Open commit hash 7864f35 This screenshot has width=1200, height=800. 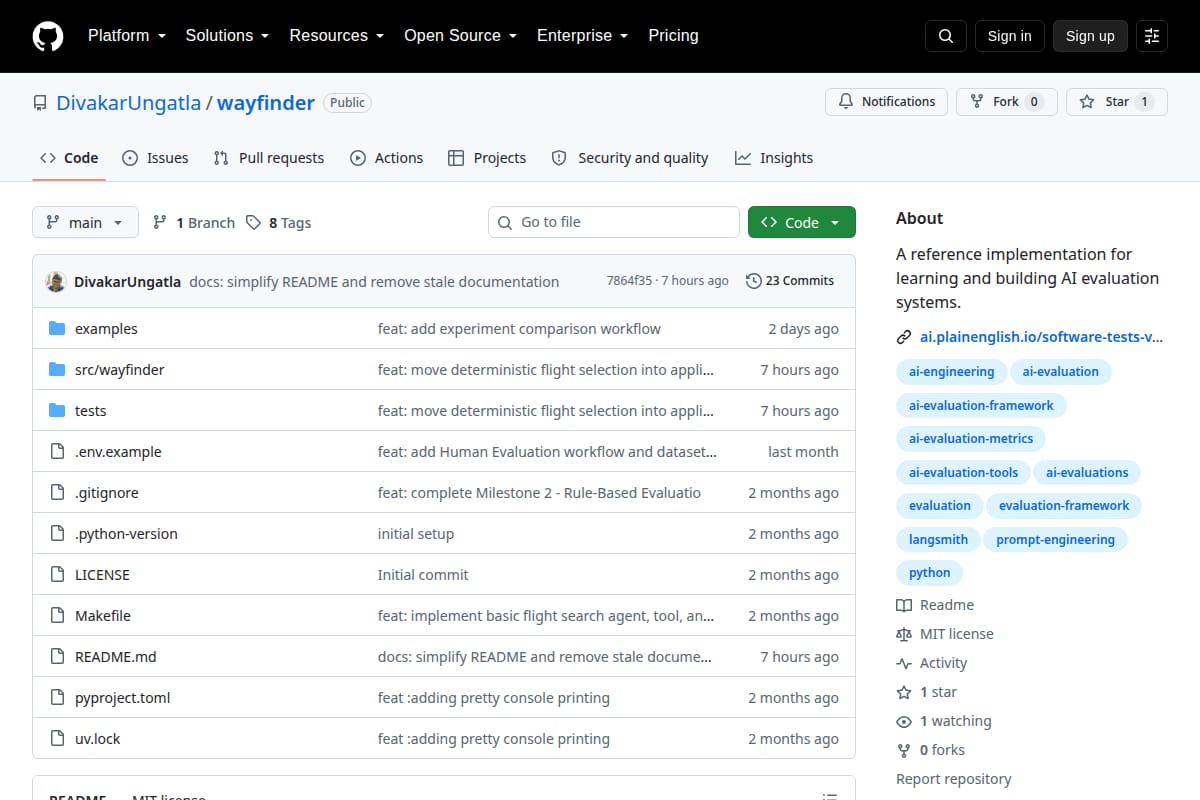(629, 281)
